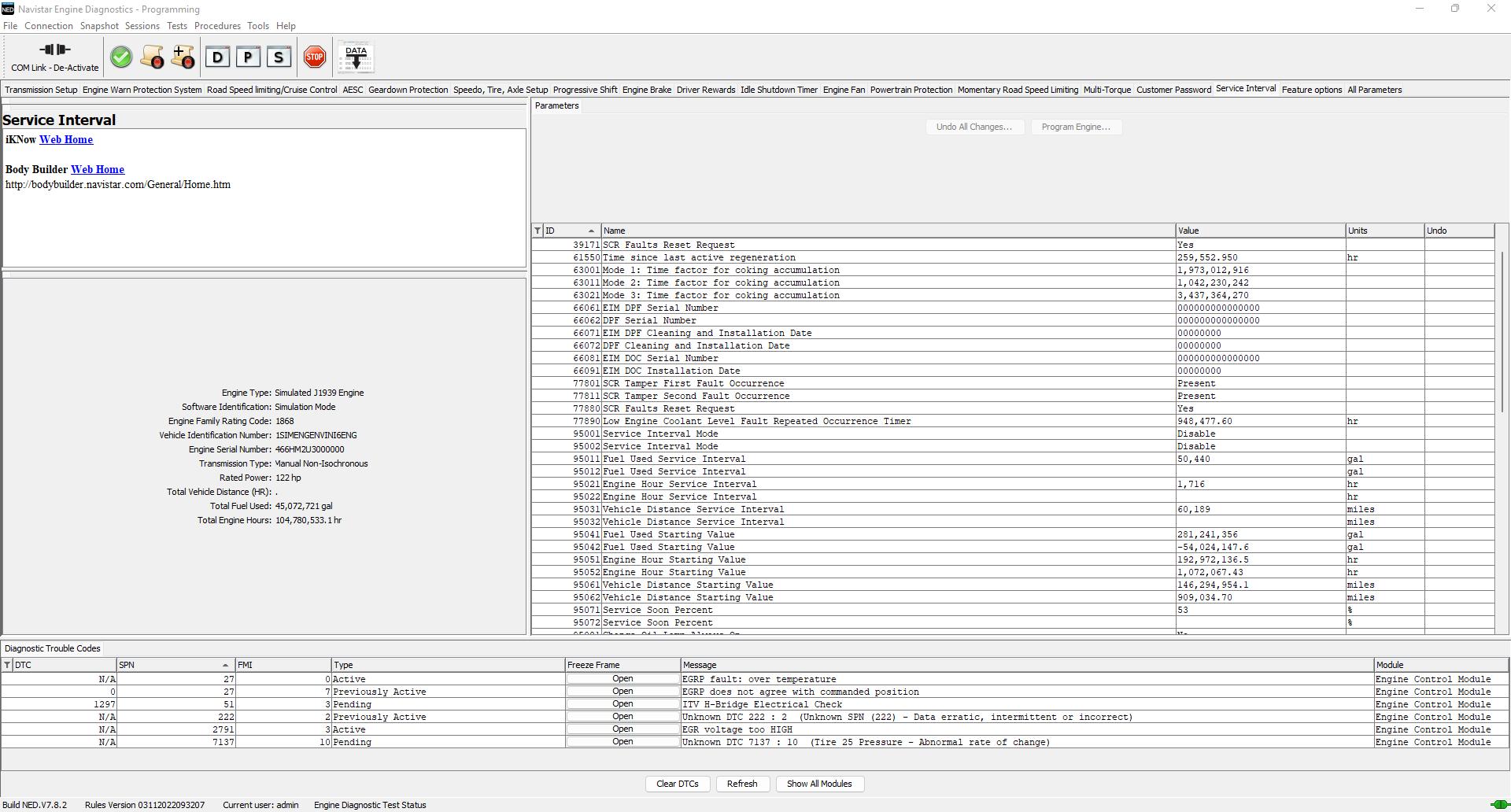Viewport: 1511px width, 812px height.
Task: Open freeze frame for SPN 2791
Action: pyautogui.click(x=622, y=729)
